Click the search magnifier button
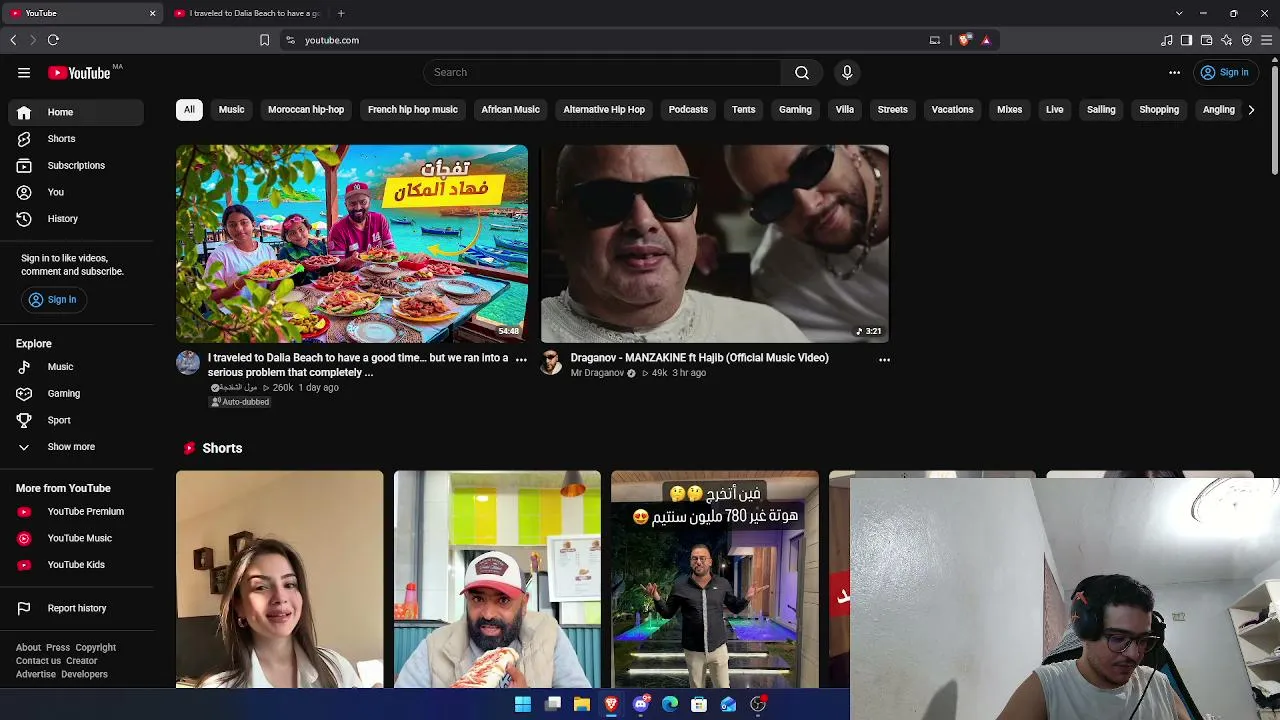Image resolution: width=1280 pixels, height=720 pixels. (802, 72)
